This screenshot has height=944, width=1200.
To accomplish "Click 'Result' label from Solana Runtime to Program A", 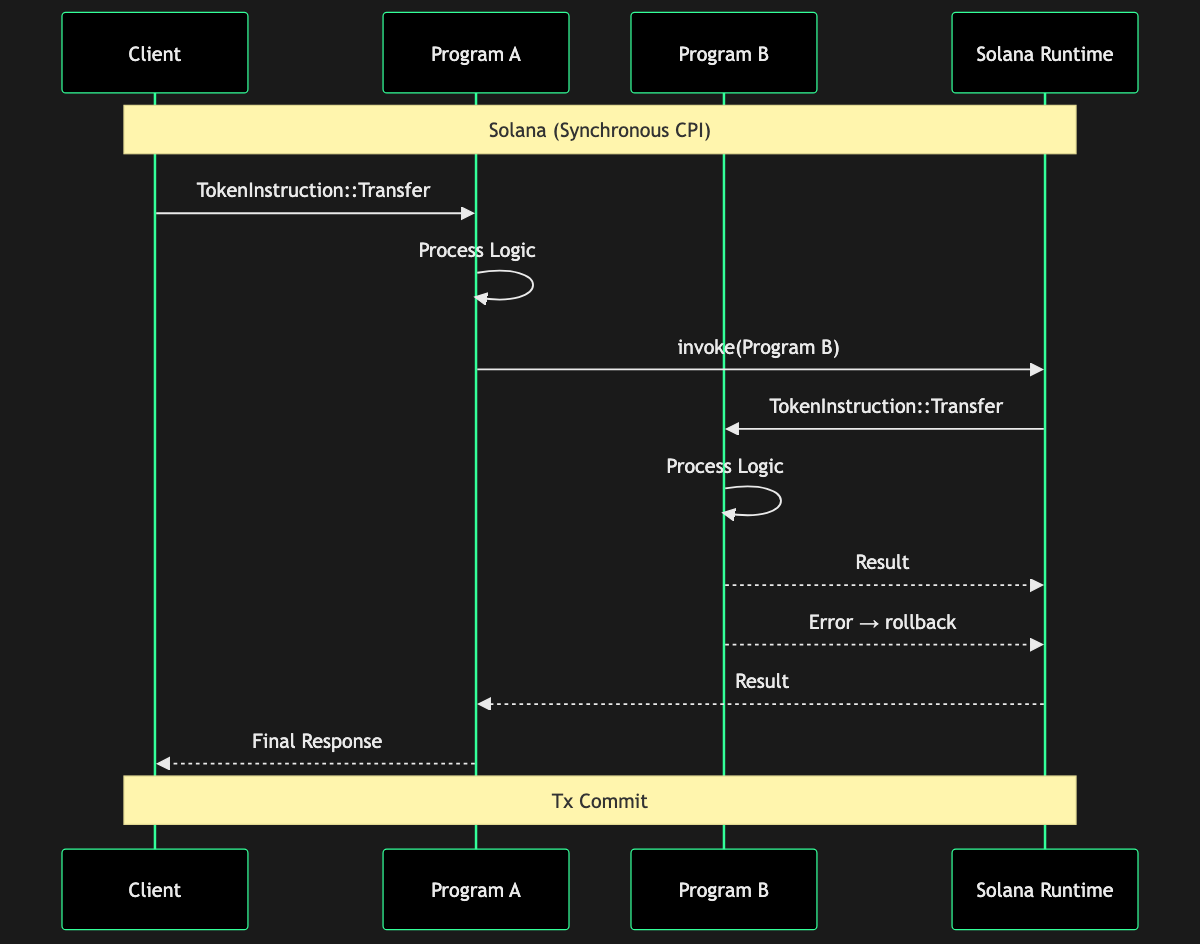I will click(x=762, y=681).
